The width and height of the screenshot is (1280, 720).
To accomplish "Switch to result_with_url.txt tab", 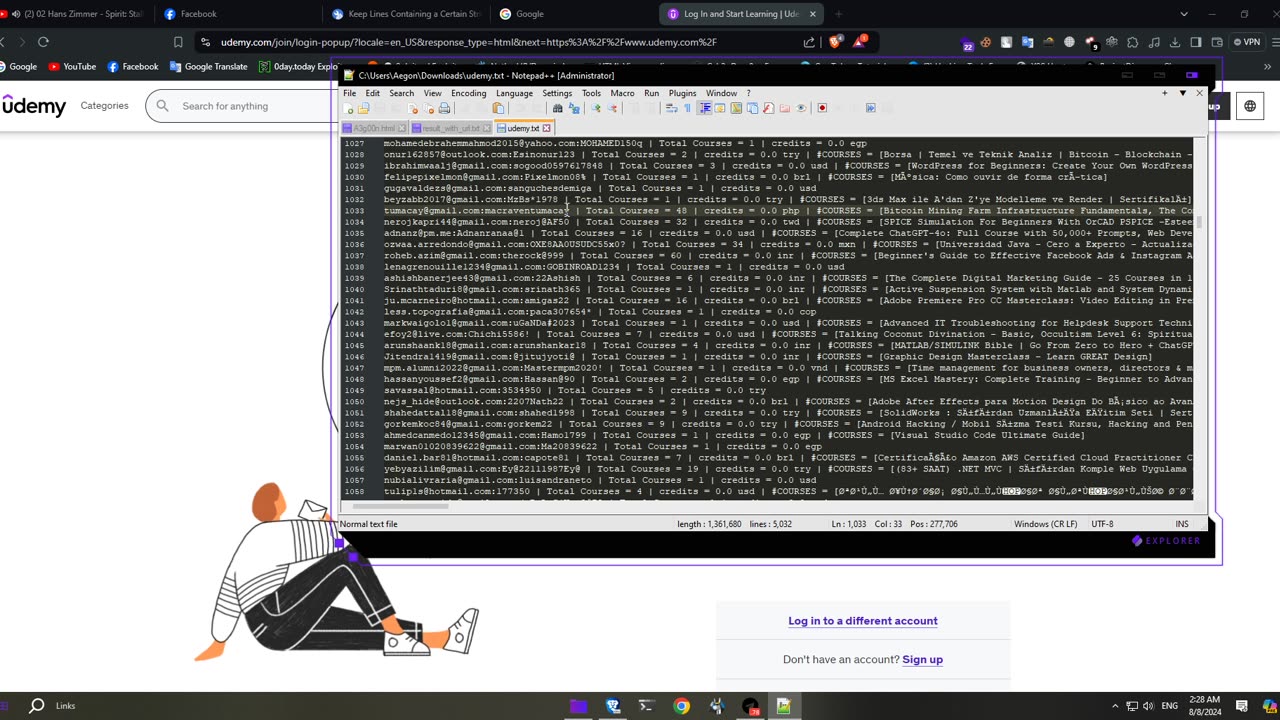I will 450,128.
